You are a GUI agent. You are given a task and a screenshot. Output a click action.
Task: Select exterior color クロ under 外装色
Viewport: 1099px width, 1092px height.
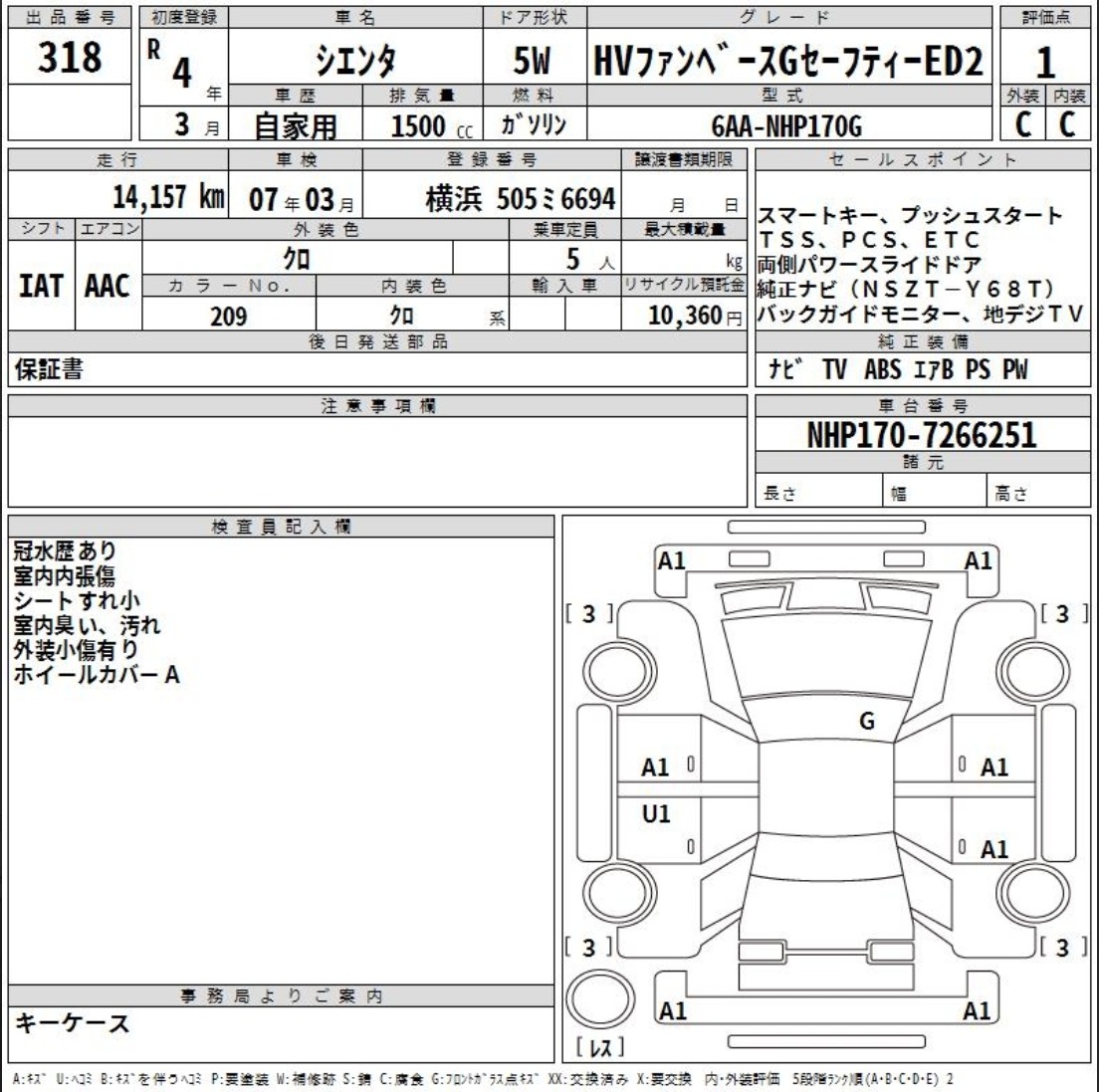tap(297, 260)
